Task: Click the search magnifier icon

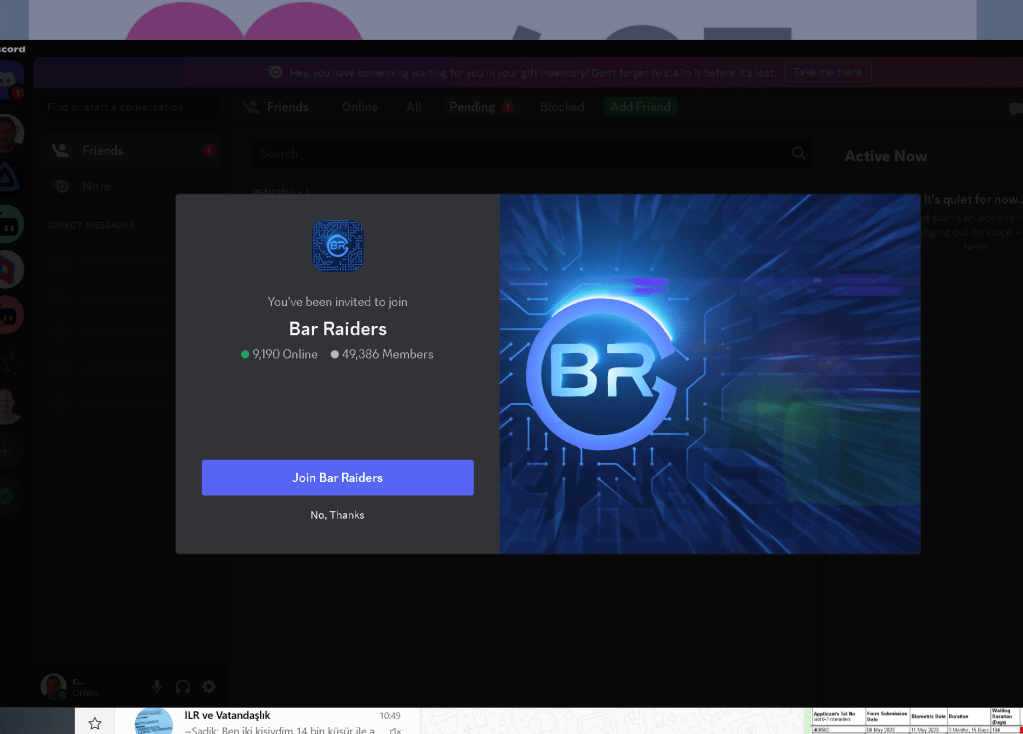Action: [799, 153]
